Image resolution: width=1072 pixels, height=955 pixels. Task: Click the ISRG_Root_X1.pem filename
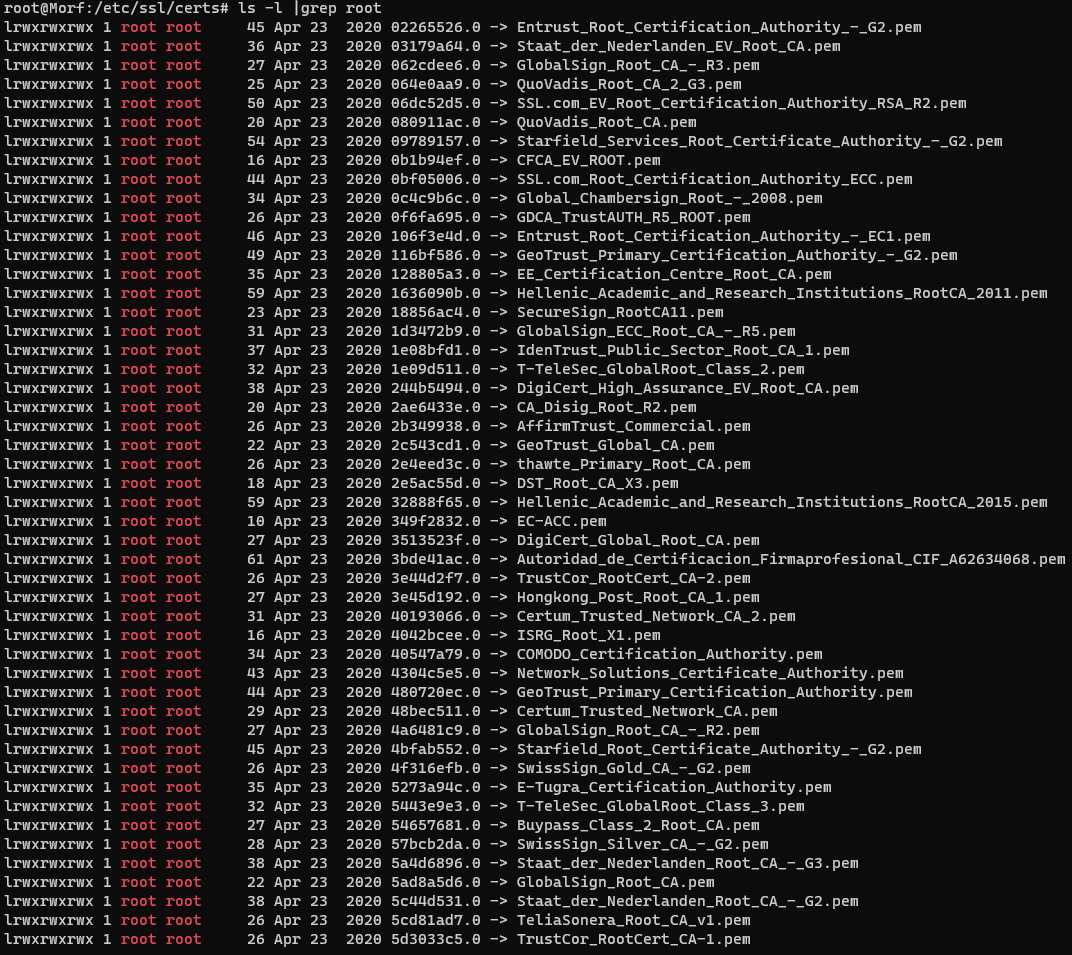coord(588,635)
